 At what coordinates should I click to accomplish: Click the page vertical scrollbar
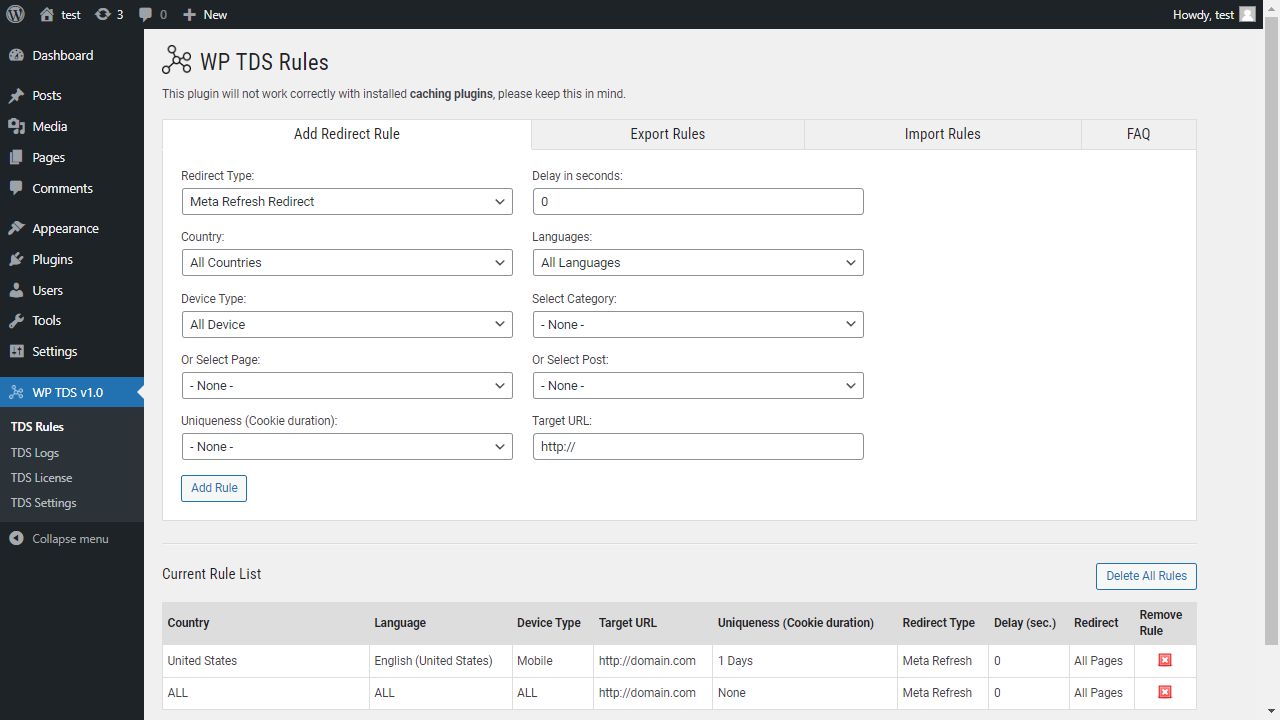(1272, 330)
